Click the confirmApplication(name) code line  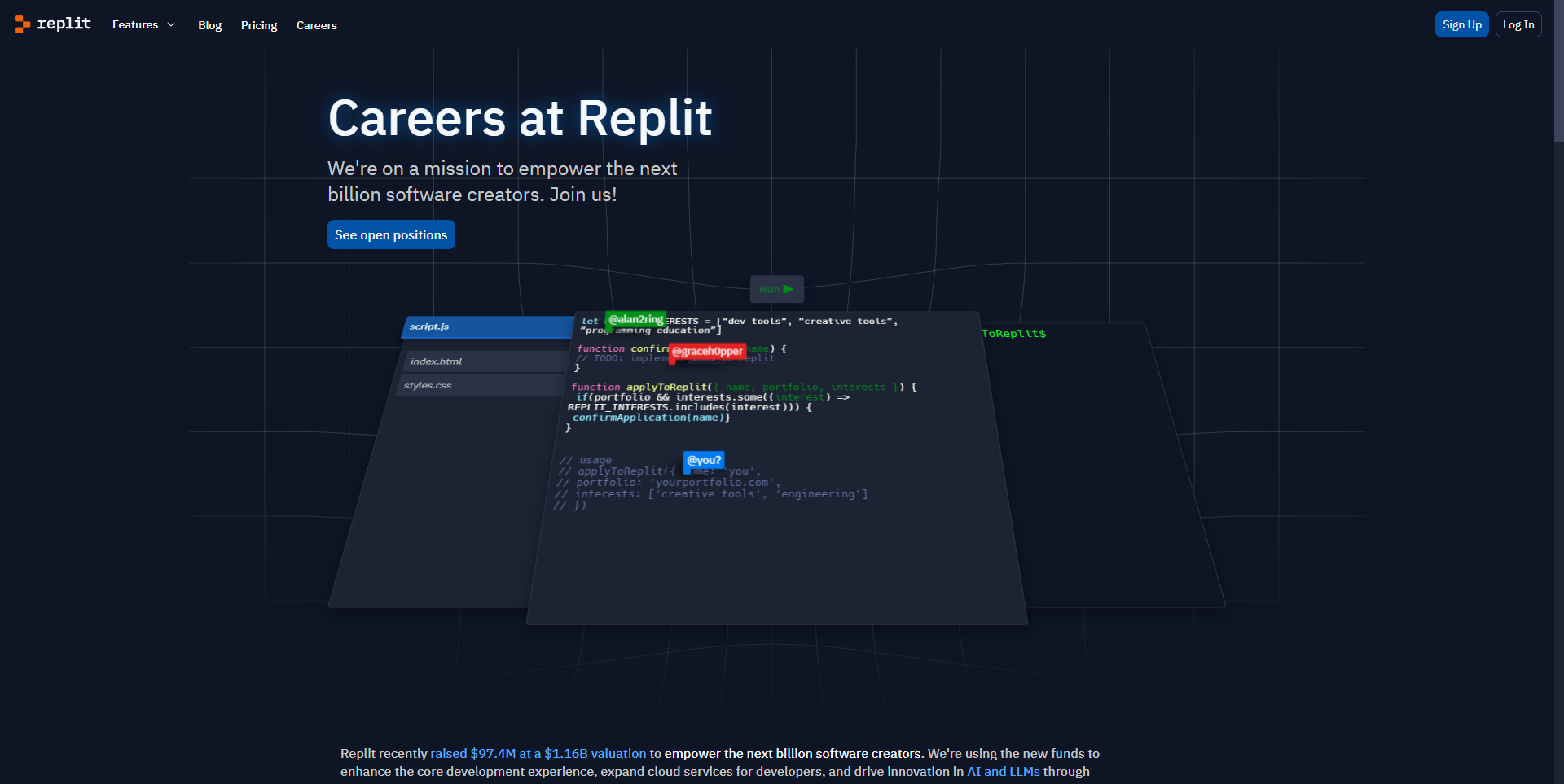[651, 418]
